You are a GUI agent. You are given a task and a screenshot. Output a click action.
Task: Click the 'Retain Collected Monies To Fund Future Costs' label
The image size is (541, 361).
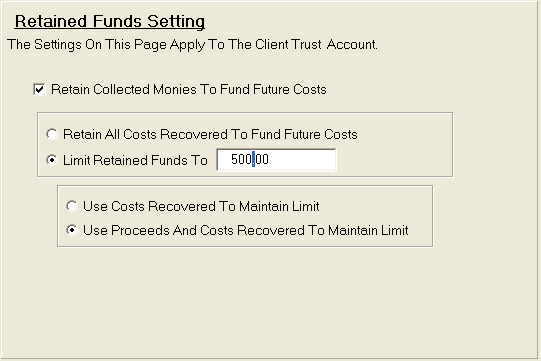coord(189,89)
